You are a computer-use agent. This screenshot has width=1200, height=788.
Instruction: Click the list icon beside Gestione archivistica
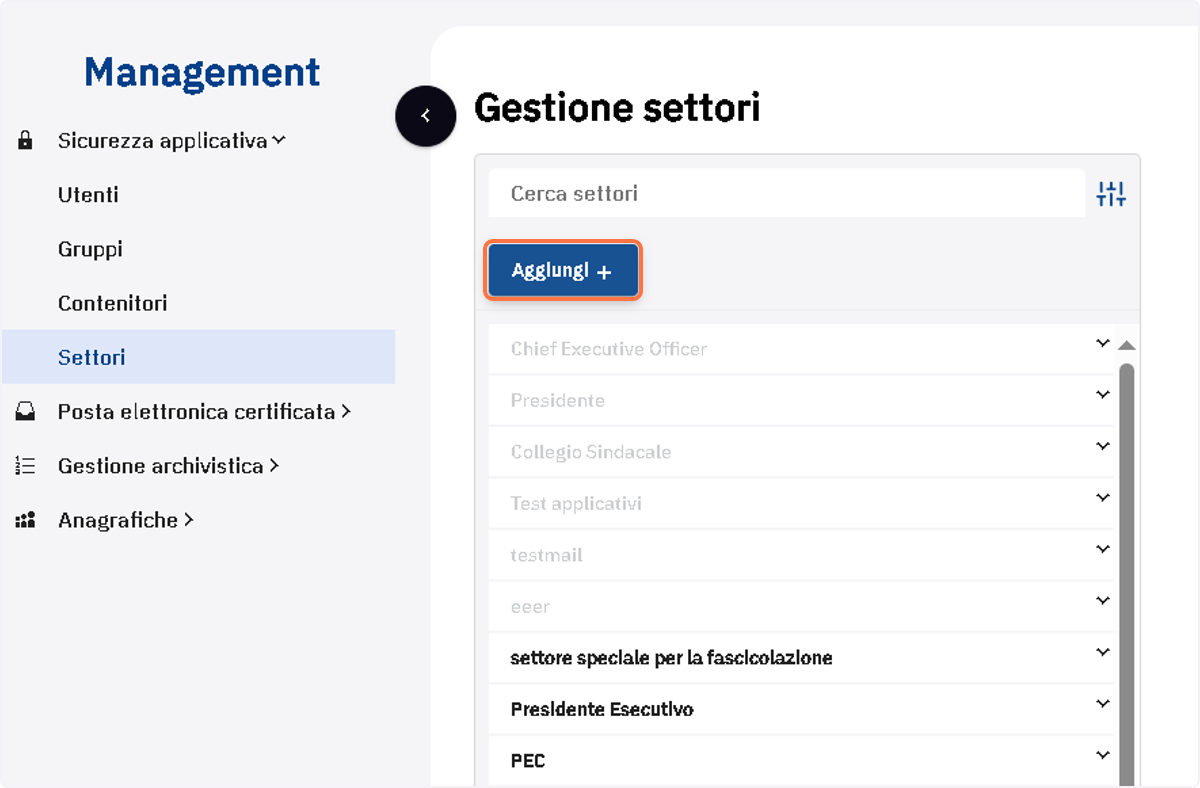[26, 465]
